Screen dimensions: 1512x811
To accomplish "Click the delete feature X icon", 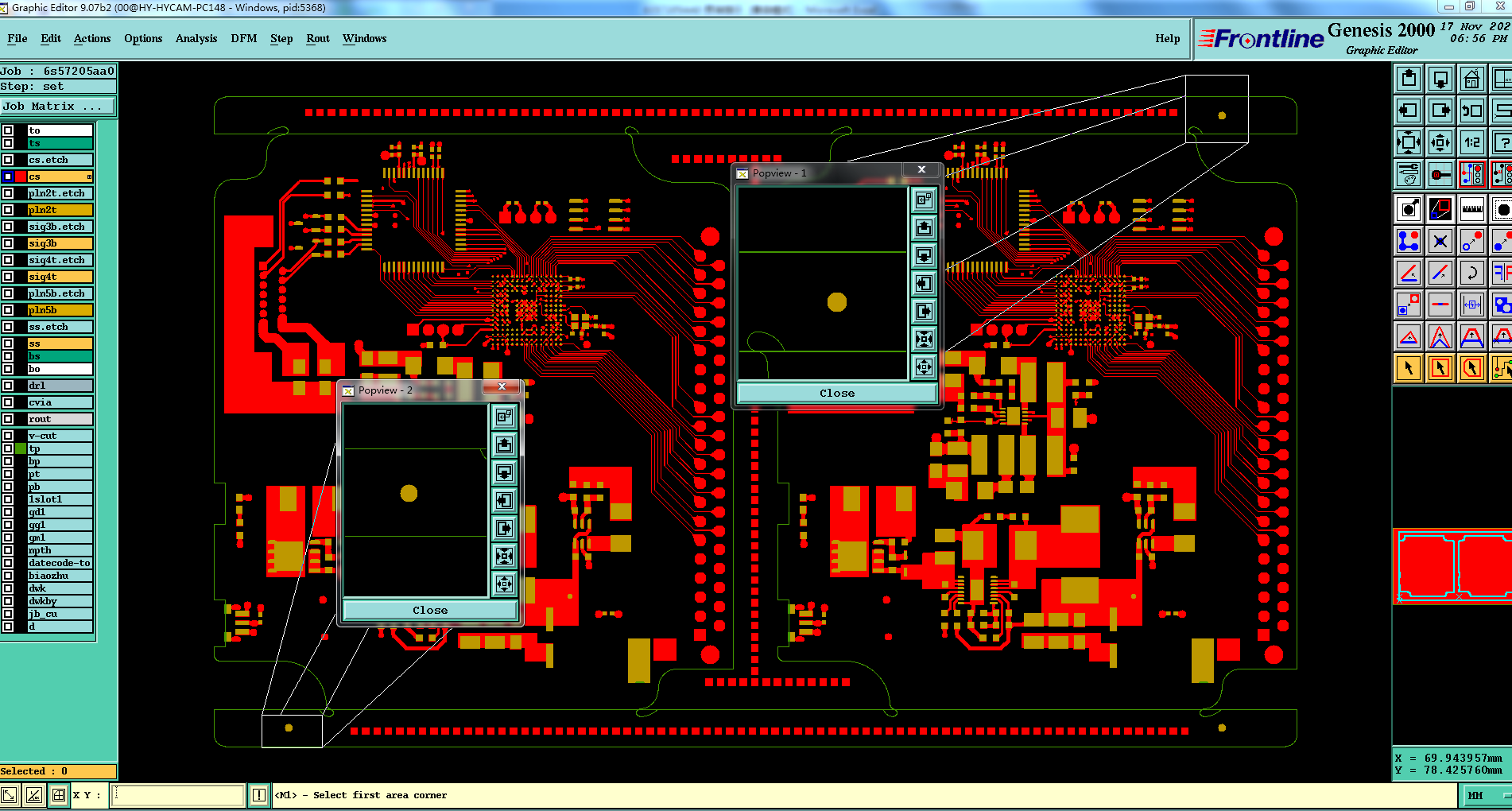I will tap(1440, 241).
